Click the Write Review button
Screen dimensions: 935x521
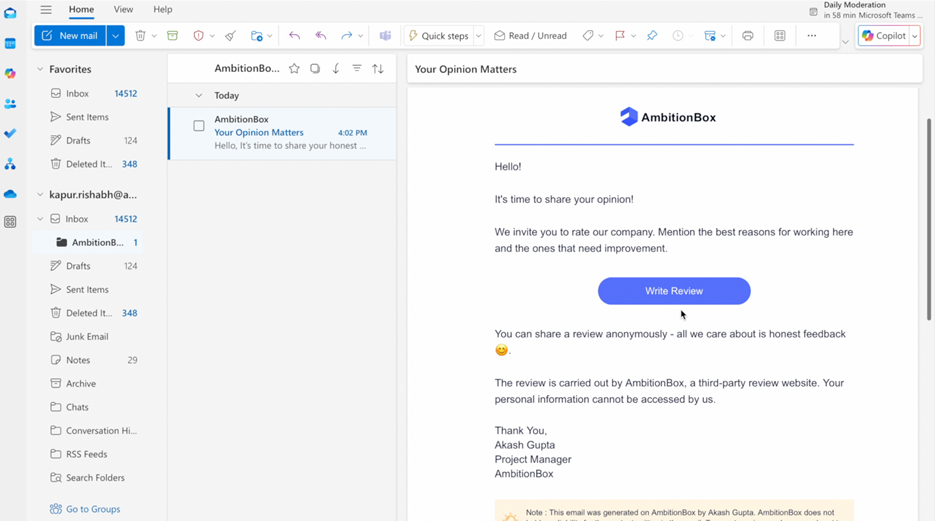click(674, 291)
